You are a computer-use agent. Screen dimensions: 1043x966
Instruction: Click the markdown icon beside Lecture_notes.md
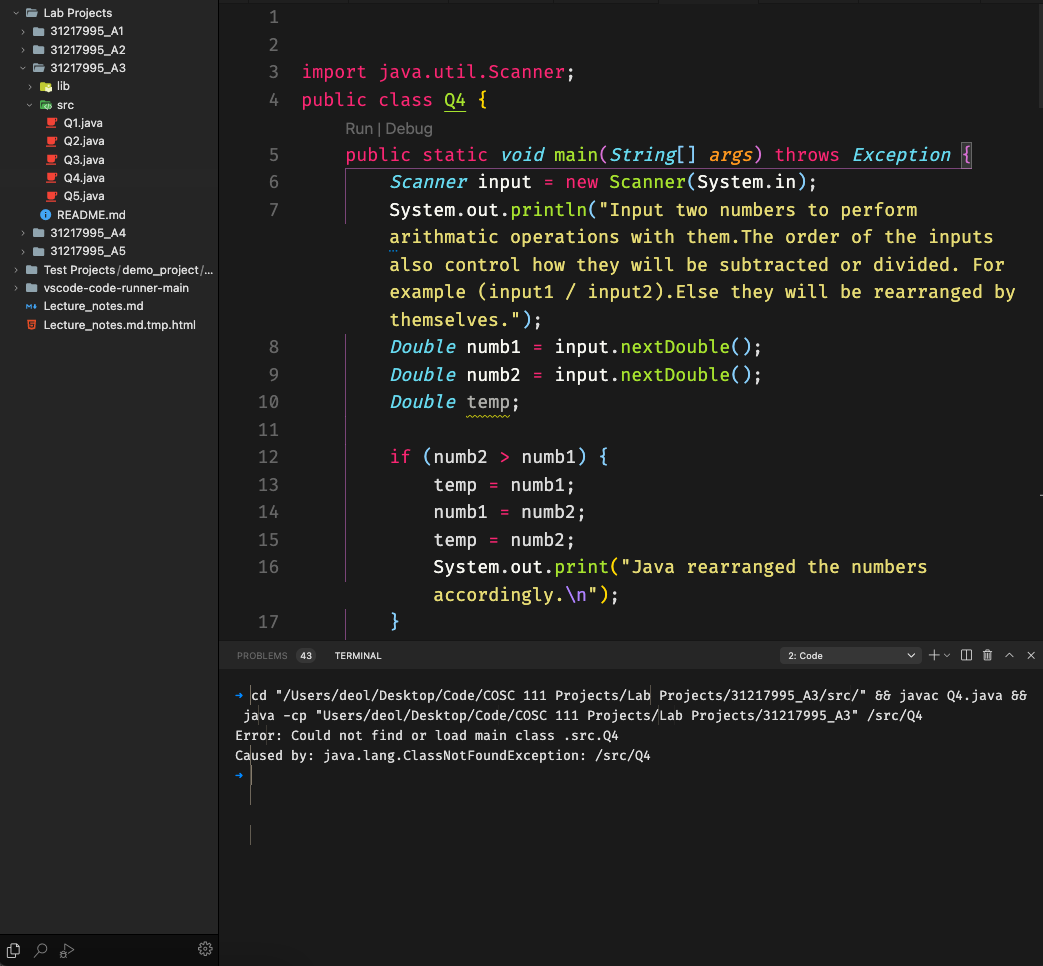[x=31, y=306]
